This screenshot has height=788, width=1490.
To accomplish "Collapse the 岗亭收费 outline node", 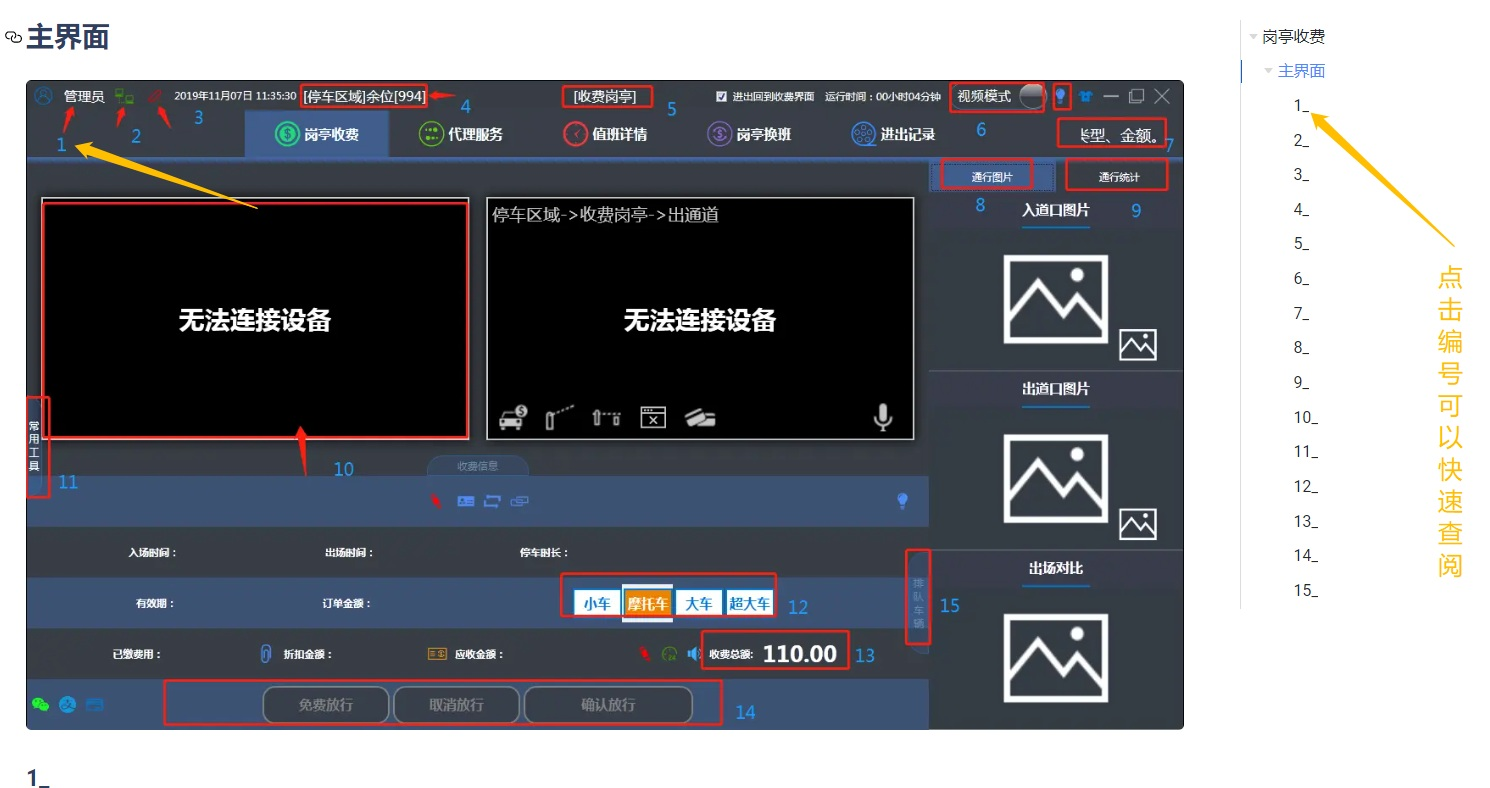I will click(1253, 37).
